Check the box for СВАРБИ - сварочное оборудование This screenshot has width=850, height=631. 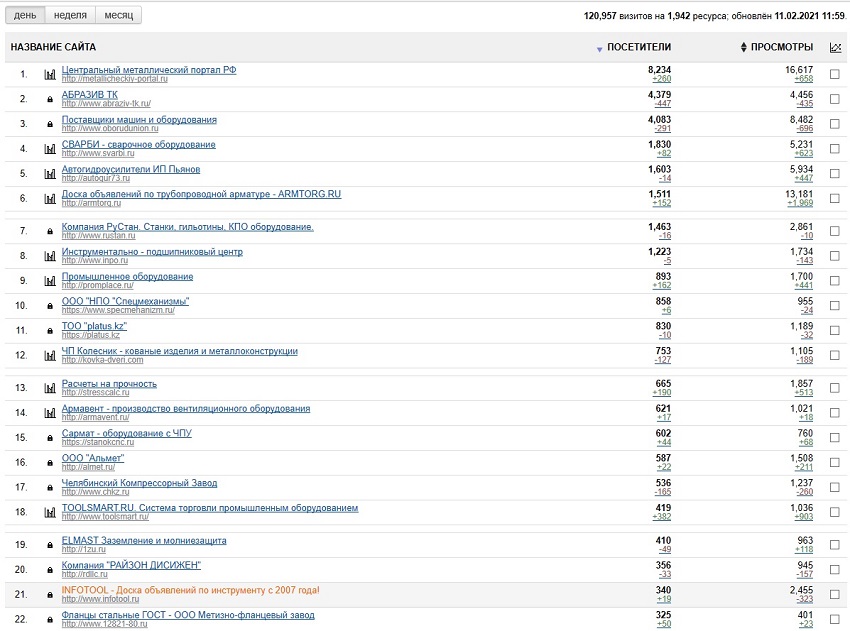[x=835, y=149]
